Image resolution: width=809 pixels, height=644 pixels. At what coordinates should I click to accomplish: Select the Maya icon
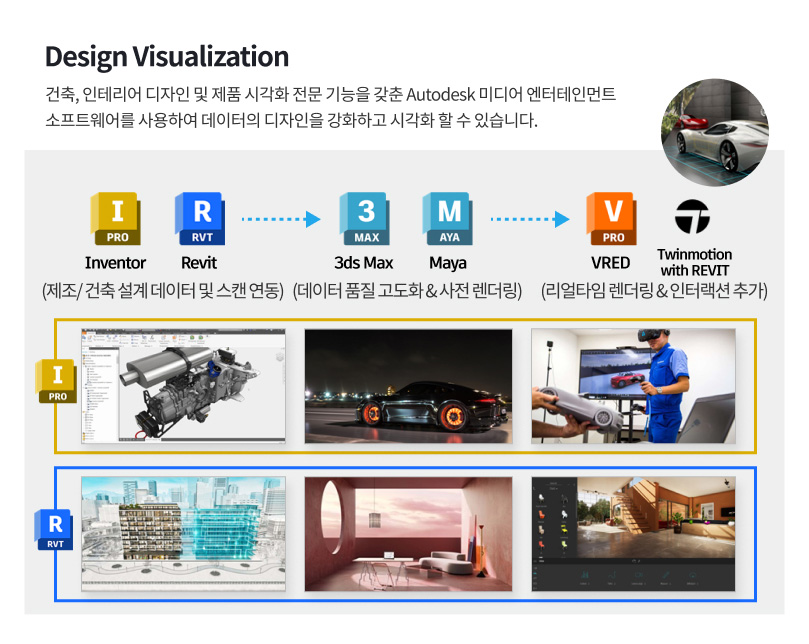(x=447, y=218)
